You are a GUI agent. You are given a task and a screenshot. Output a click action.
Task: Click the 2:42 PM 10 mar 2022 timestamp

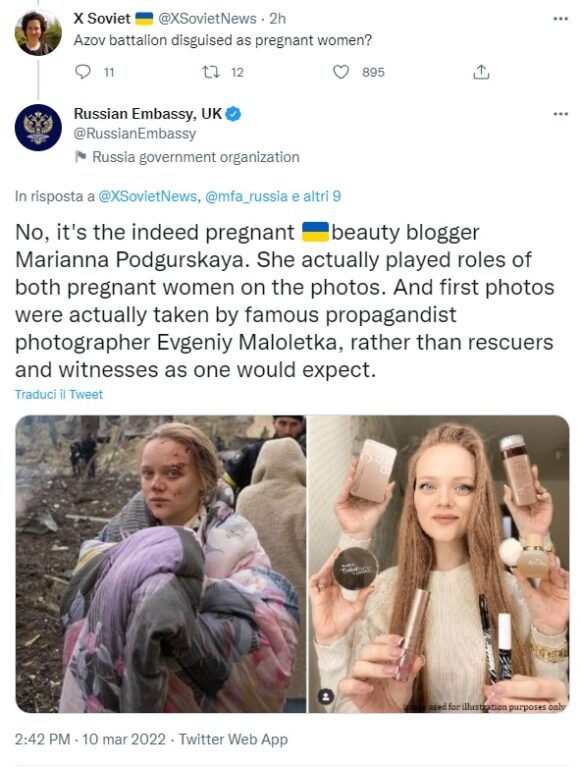90,739
